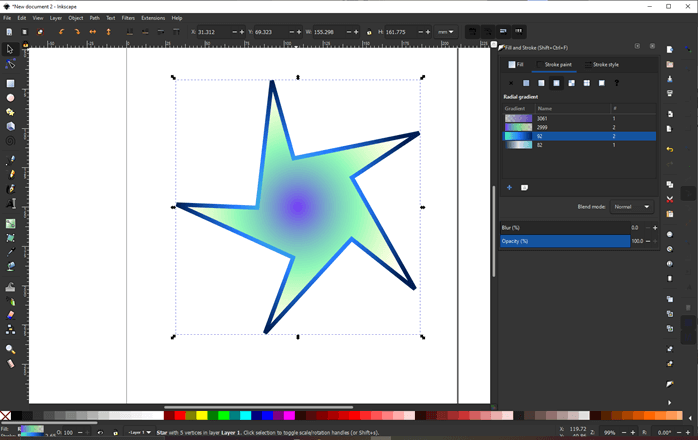Image resolution: width=698 pixels, height=440 pixels.
Task: Choose the Rectangle tool
Action: 10,84
